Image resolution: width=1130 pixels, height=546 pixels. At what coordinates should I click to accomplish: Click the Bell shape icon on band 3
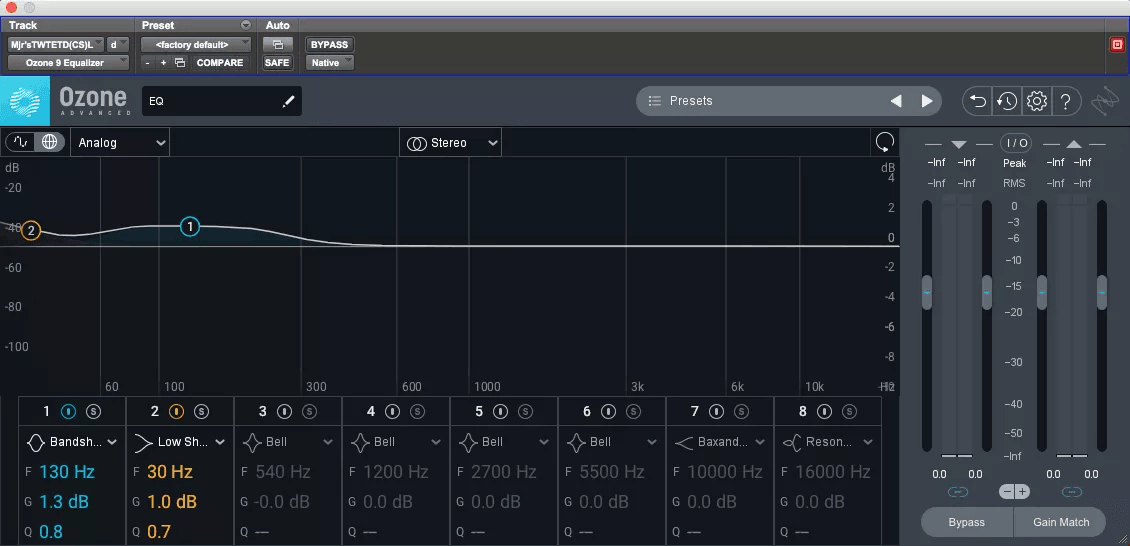252,442
